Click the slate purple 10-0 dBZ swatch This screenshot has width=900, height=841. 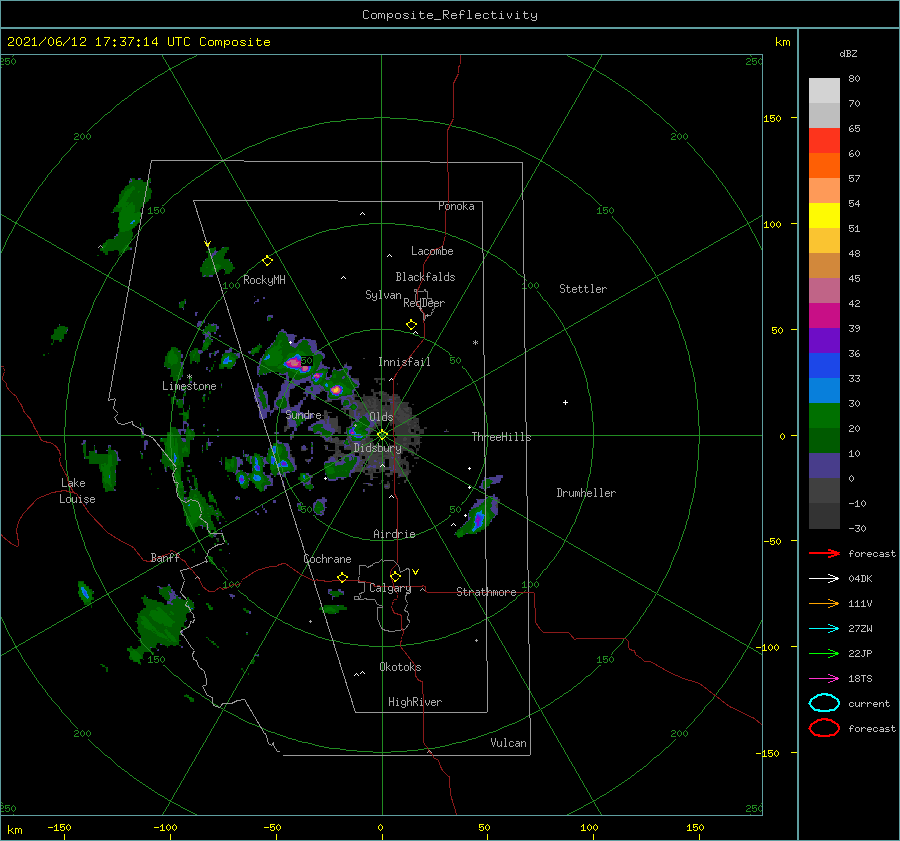824,466
